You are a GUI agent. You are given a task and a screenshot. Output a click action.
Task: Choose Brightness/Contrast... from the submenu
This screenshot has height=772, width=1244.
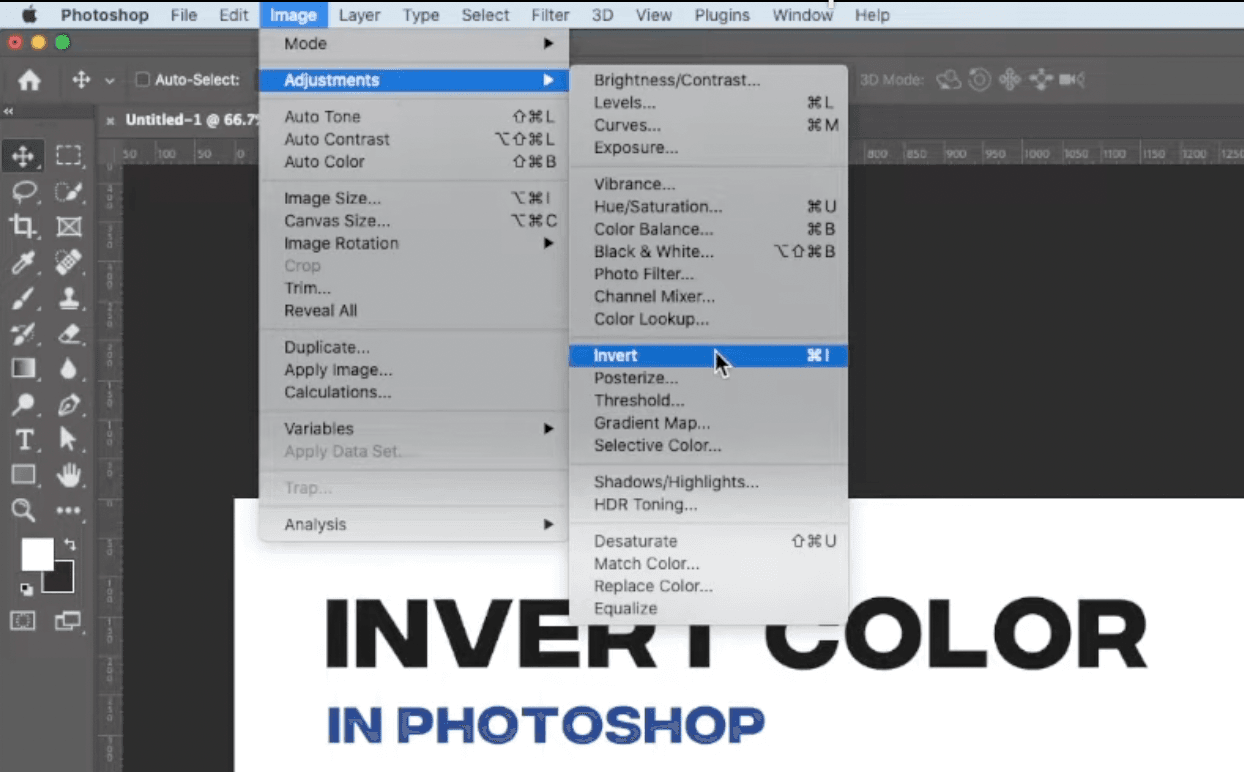[x=708, y=80]
